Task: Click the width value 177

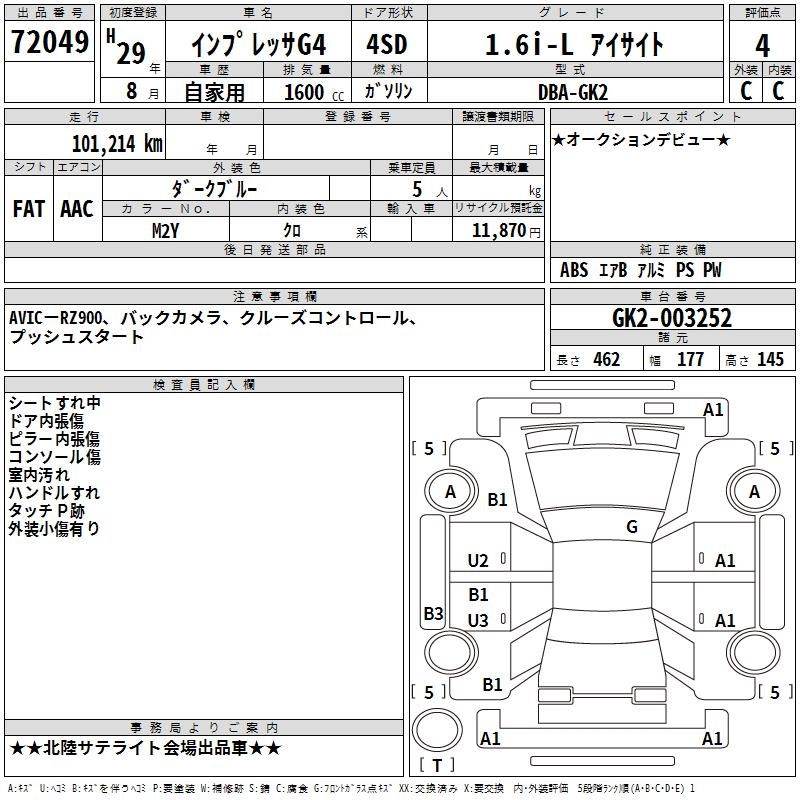Action: coord(690,359)
